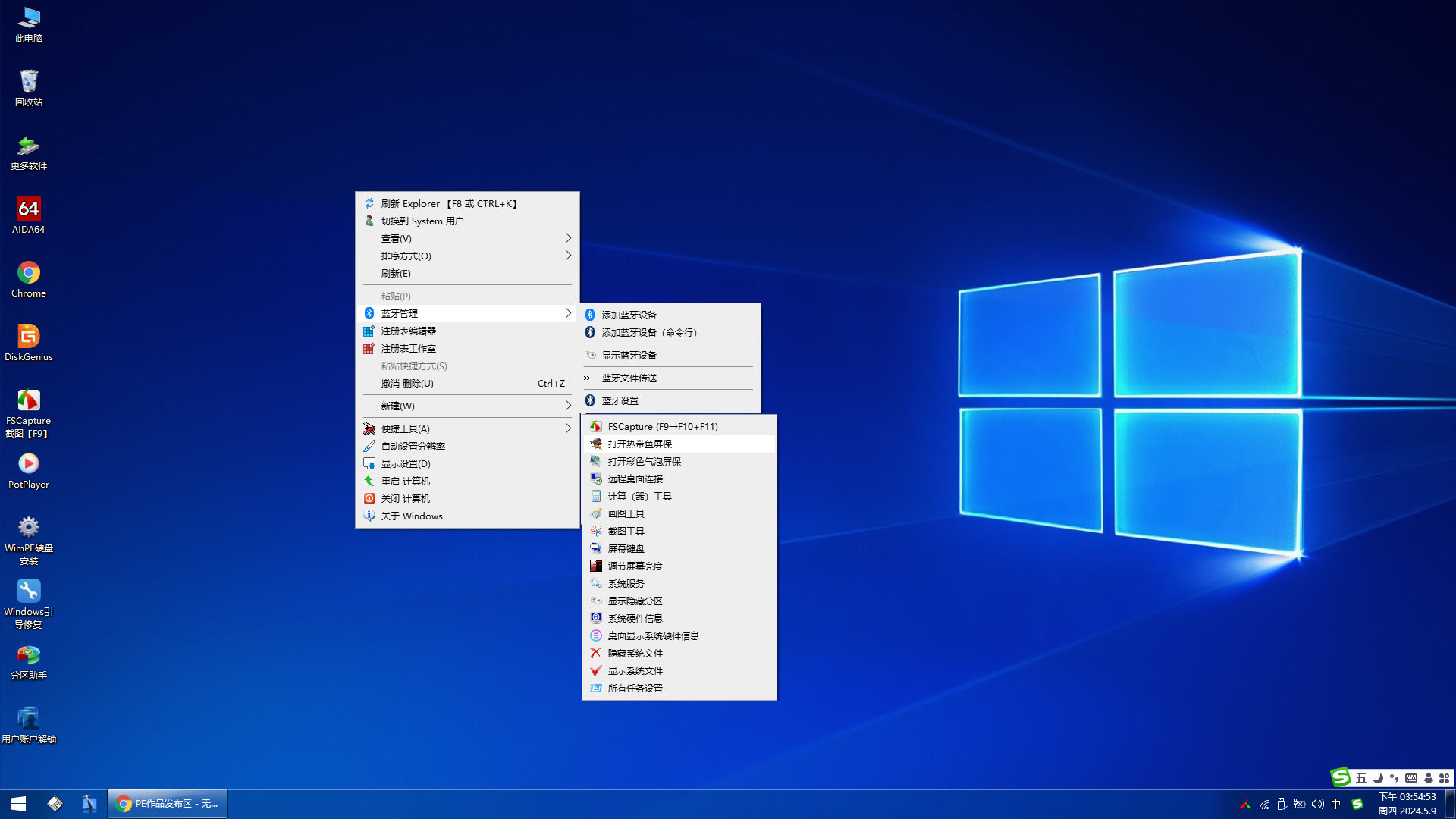Open 调节屏幕亮度 from the submenu

(679, 566)
